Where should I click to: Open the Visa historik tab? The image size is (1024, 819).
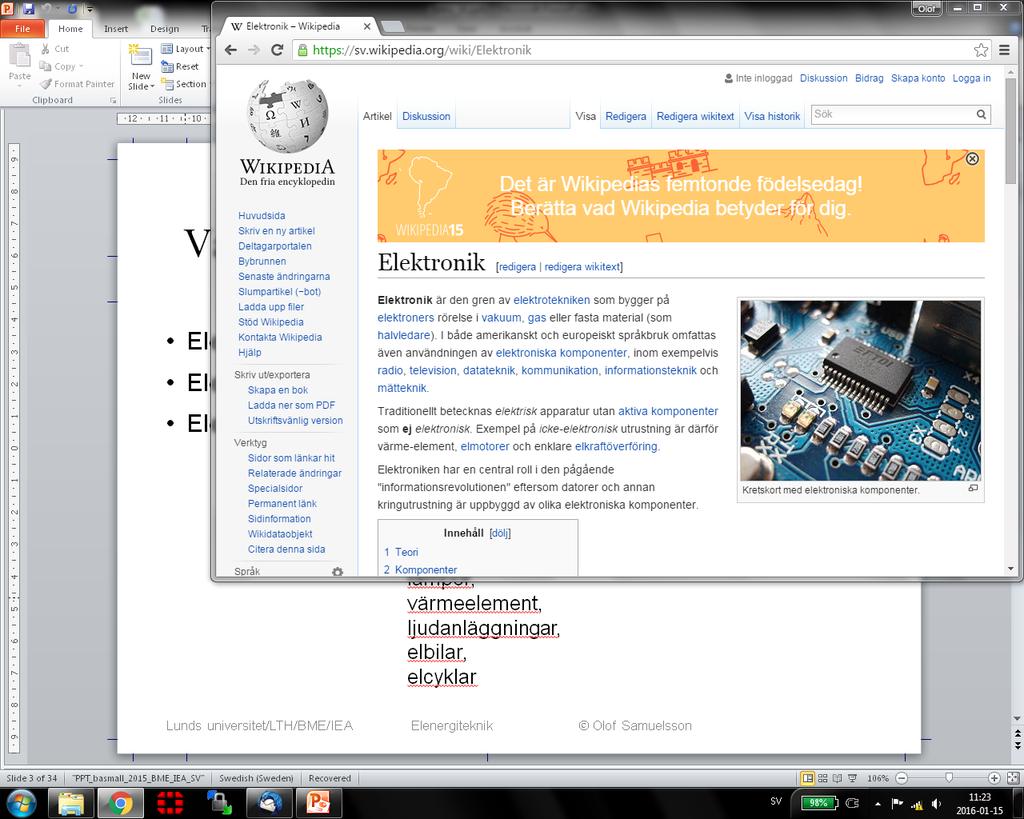(772, 116)
